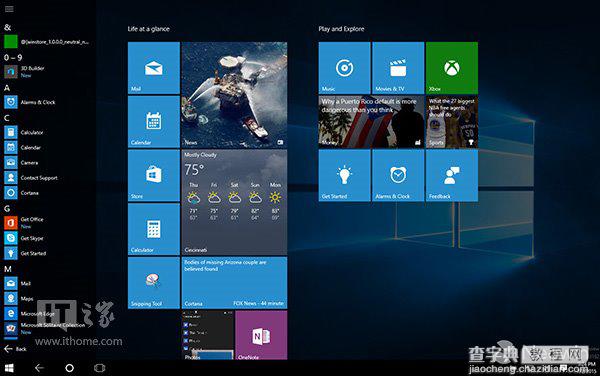Open the Get Started tile
The height and width of the screenshot is (376, 600).
click(344, 175)
